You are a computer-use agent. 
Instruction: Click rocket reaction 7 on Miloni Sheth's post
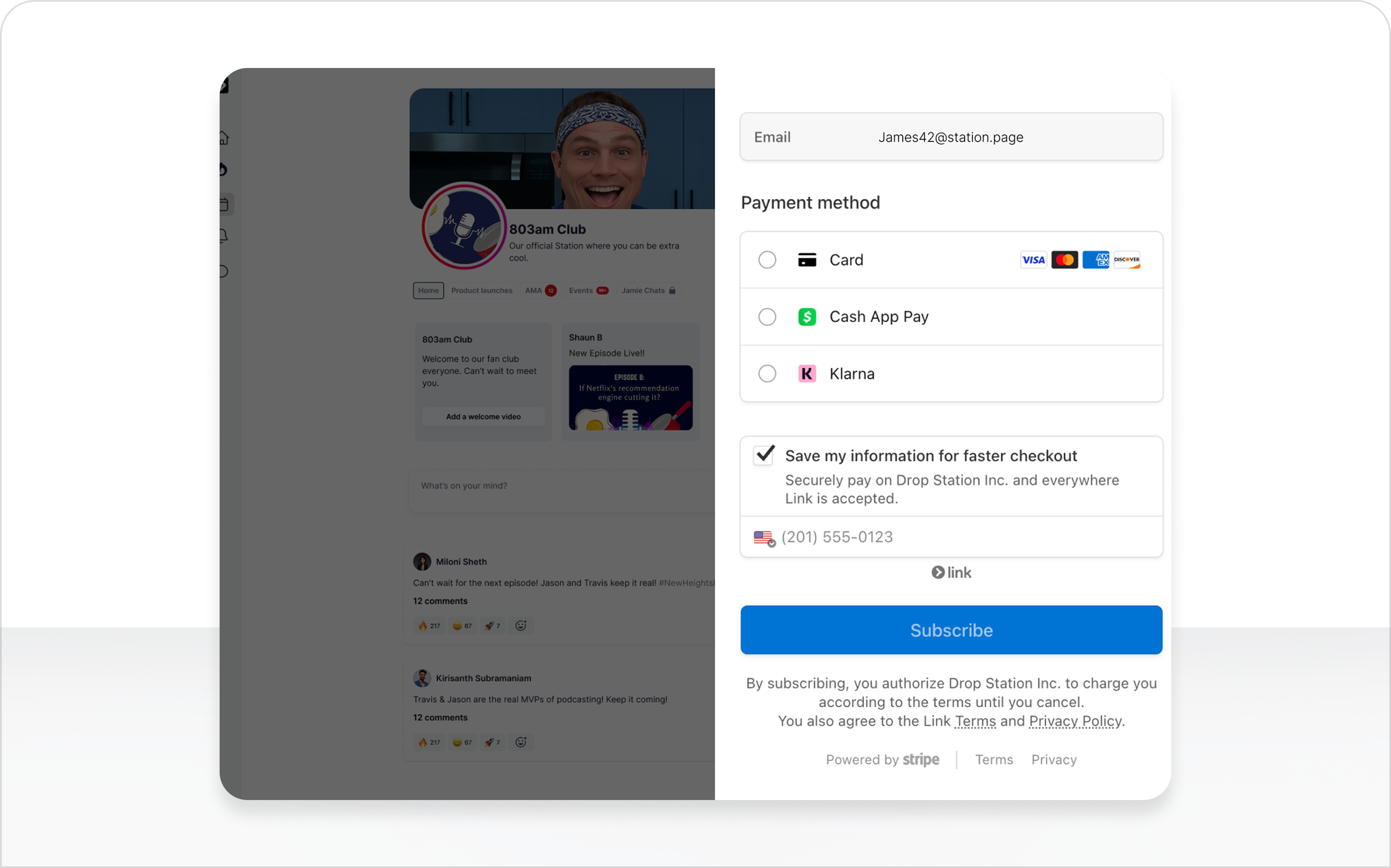tap(492, 626)
